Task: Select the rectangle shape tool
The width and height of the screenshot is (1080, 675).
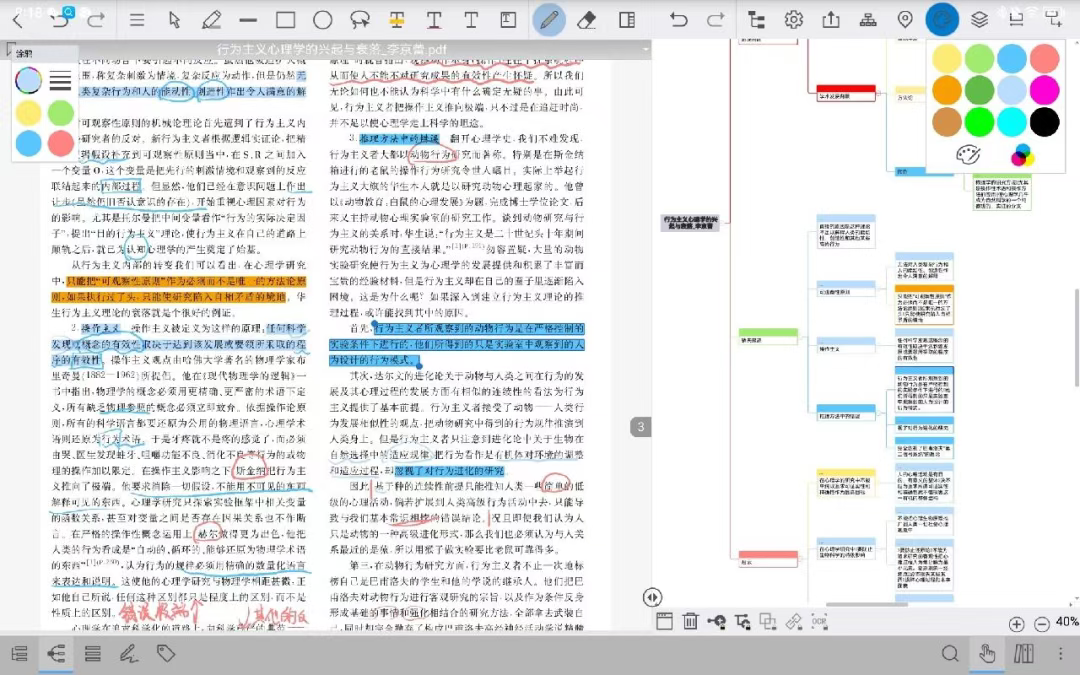Action: tap(286, 20)
